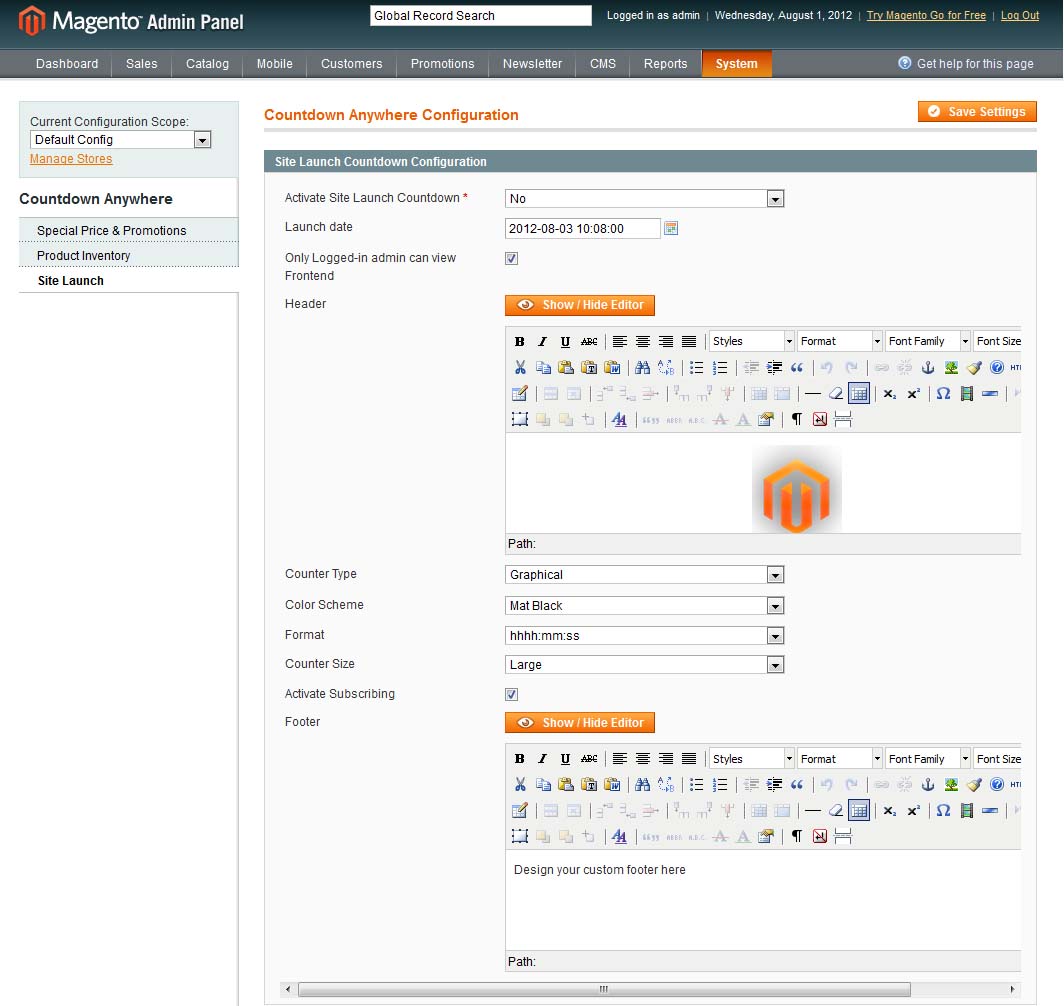Justify text in the Header editor
Viewport: 1064px width, 1006px height.
pos(689,341)
